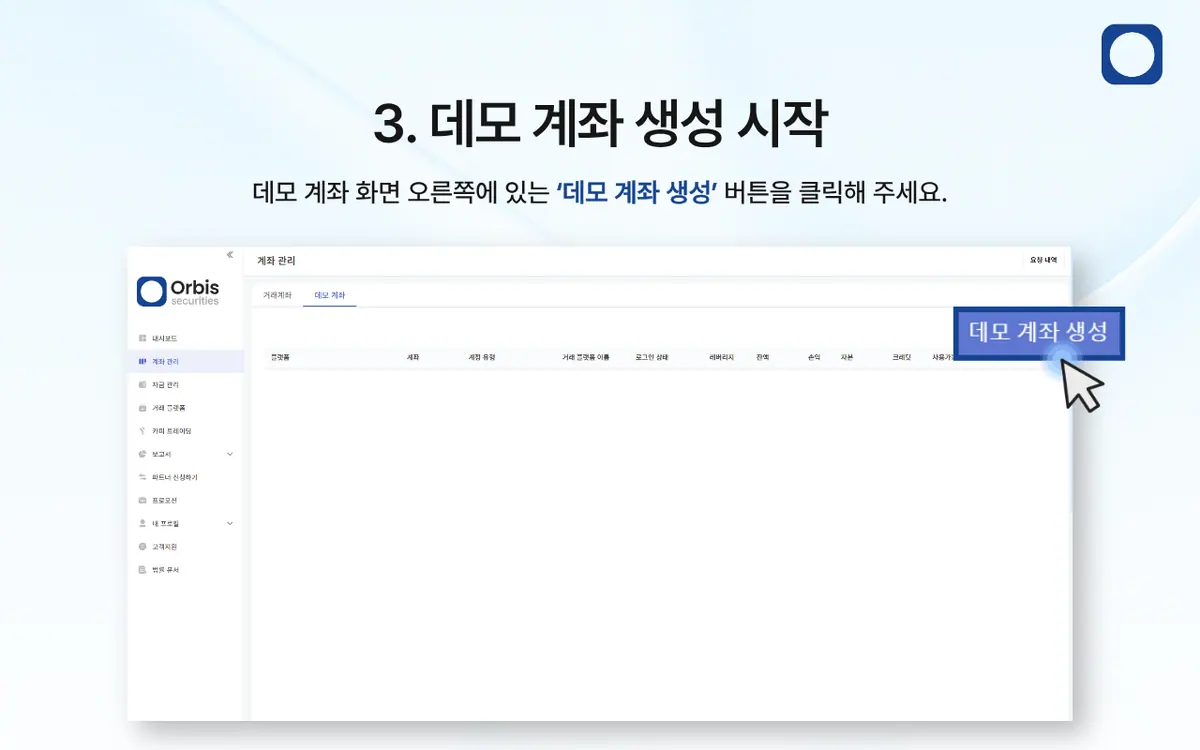This screenshot has width=1200, height=750.
Task: Click the 대시보드 dashboard icon
Action: pyautogui.click(x=143, y=338)
